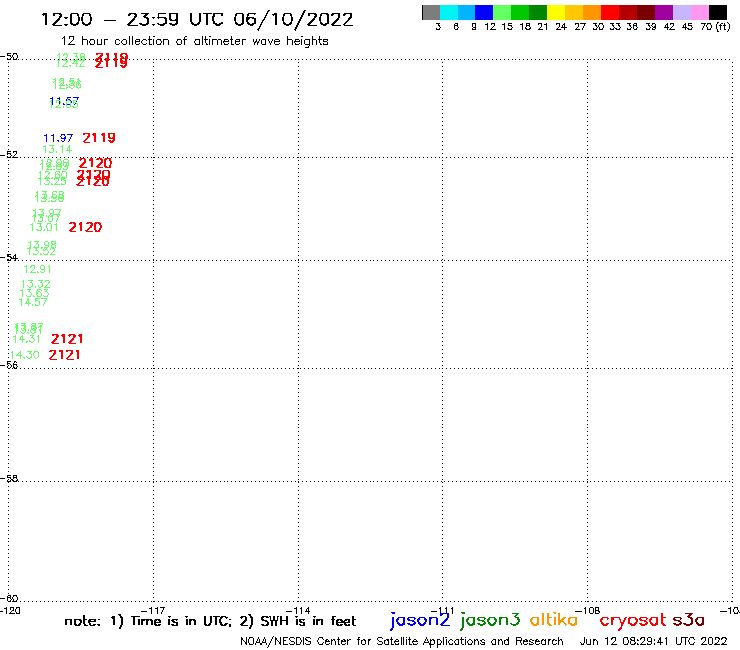740x650 pixels.
Task: Choose the red 'cryosat' legend label
Action: 633,621
